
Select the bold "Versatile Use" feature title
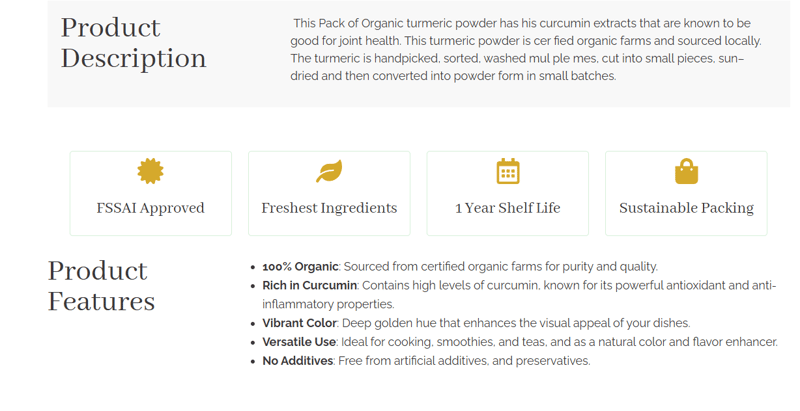pos(299,342)
